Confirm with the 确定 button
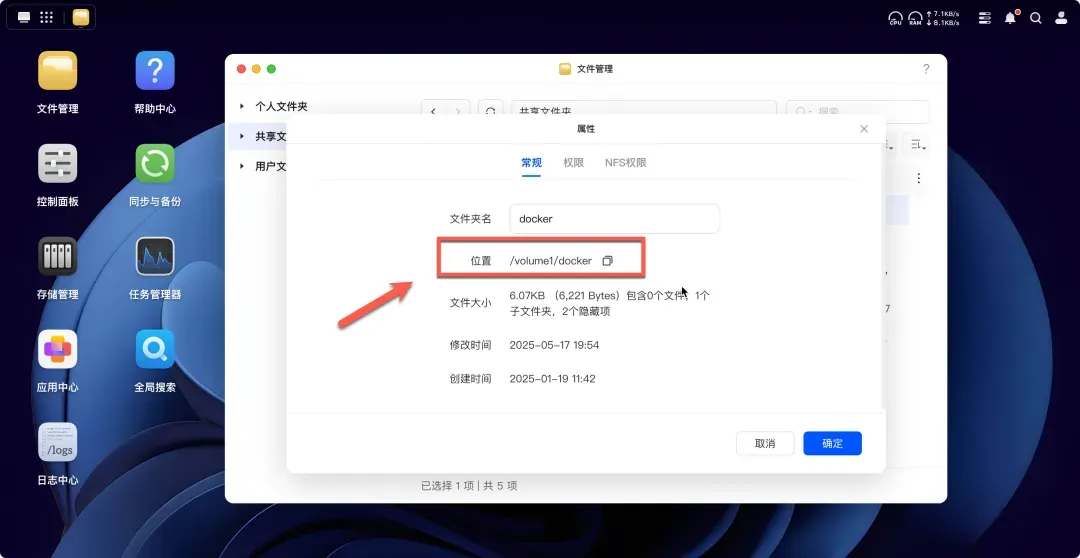Viewport: 1080px width, 558px height. click(x=833, y=444)
